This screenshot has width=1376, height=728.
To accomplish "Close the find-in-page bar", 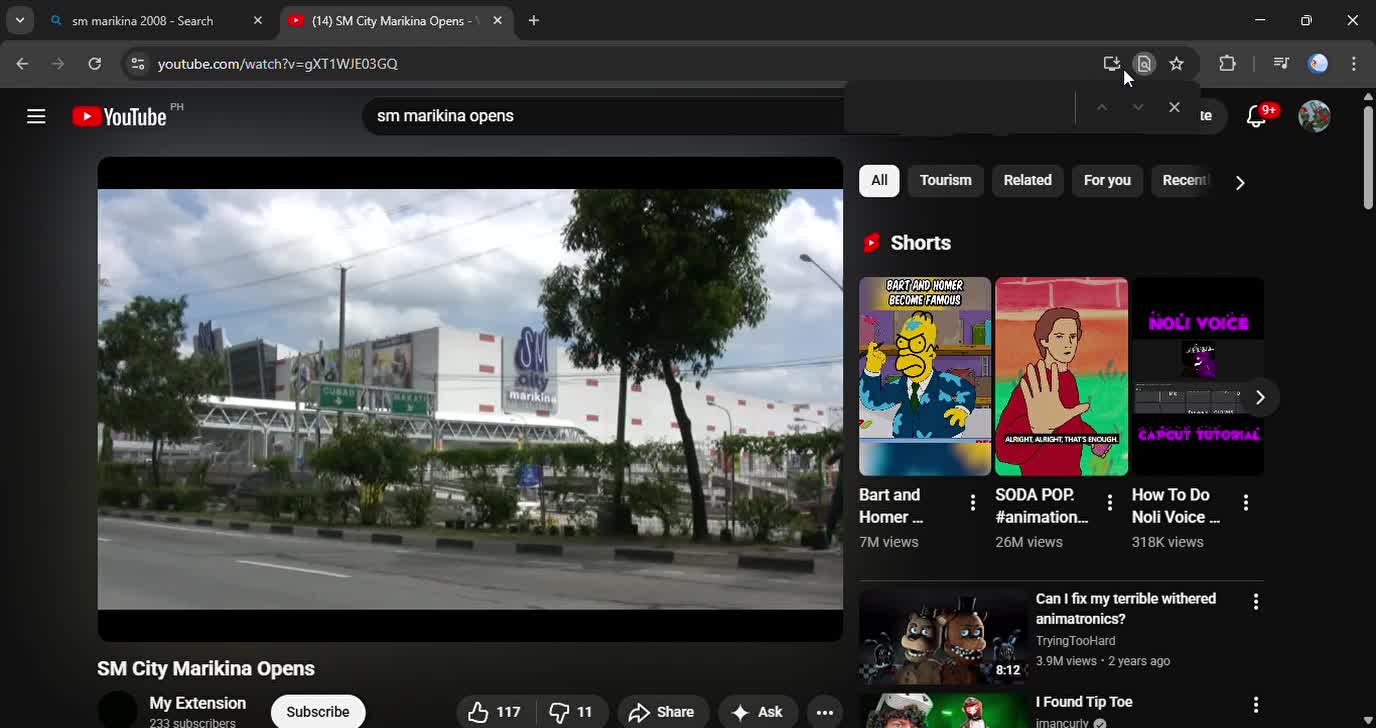I will tap(1174, 107).
